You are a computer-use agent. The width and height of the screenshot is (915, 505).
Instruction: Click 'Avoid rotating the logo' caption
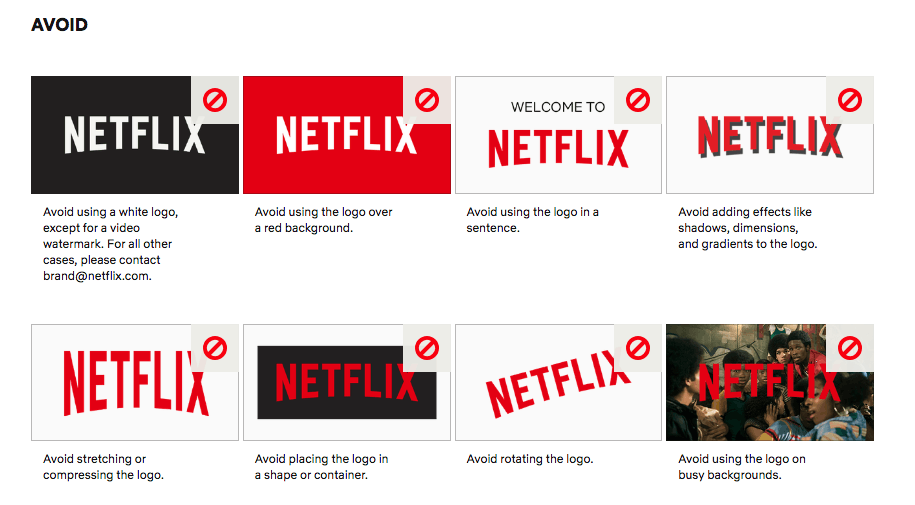(x=530, y=459)
